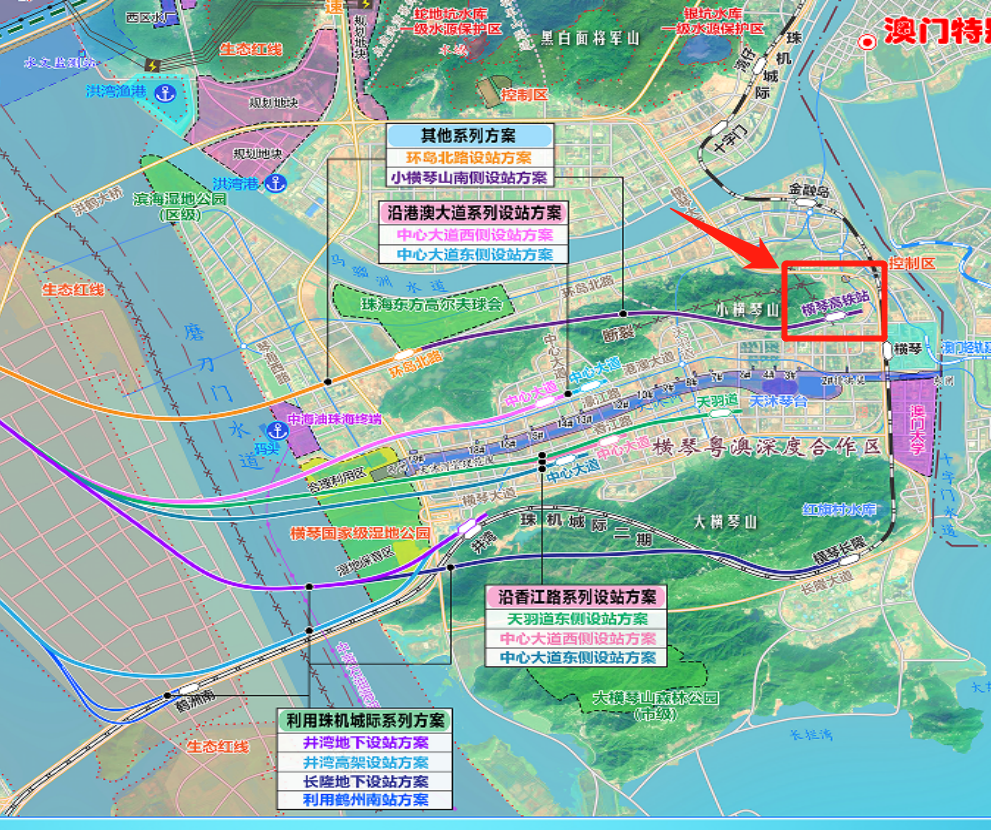Click the red circle marker for 澳门特别
This screenshot has height=830, width=991.
point(867,41)
